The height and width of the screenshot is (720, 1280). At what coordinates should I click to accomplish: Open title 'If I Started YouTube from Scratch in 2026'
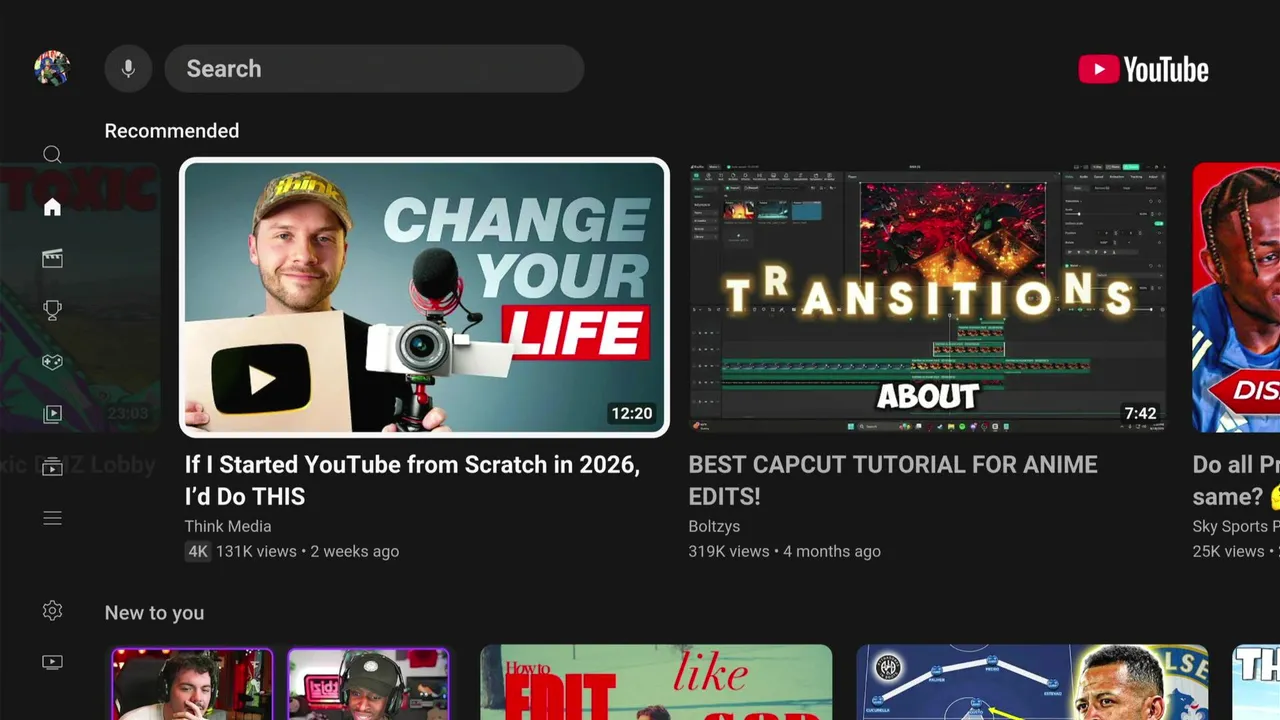[412, 480]
